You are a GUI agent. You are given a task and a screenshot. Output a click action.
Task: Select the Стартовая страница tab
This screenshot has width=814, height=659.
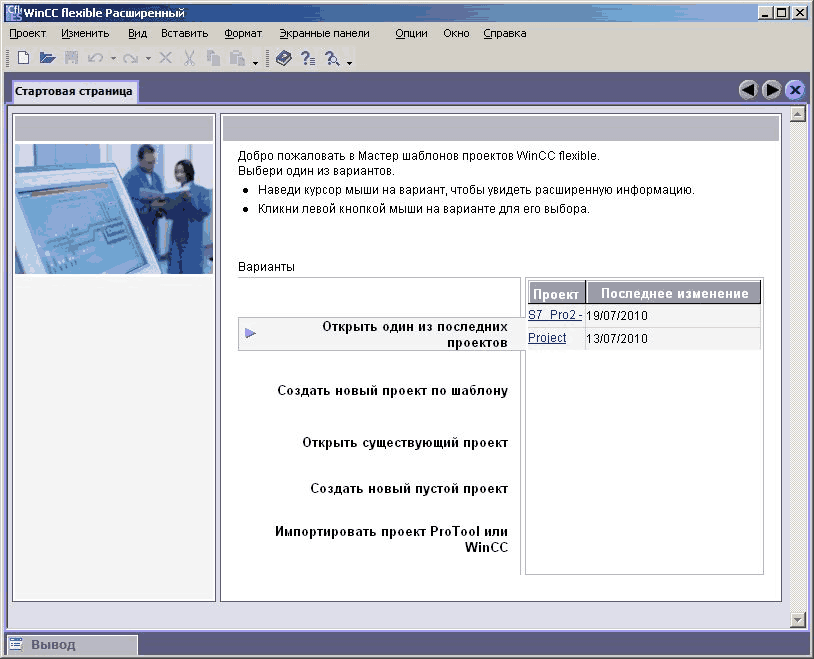click(73, 91)
